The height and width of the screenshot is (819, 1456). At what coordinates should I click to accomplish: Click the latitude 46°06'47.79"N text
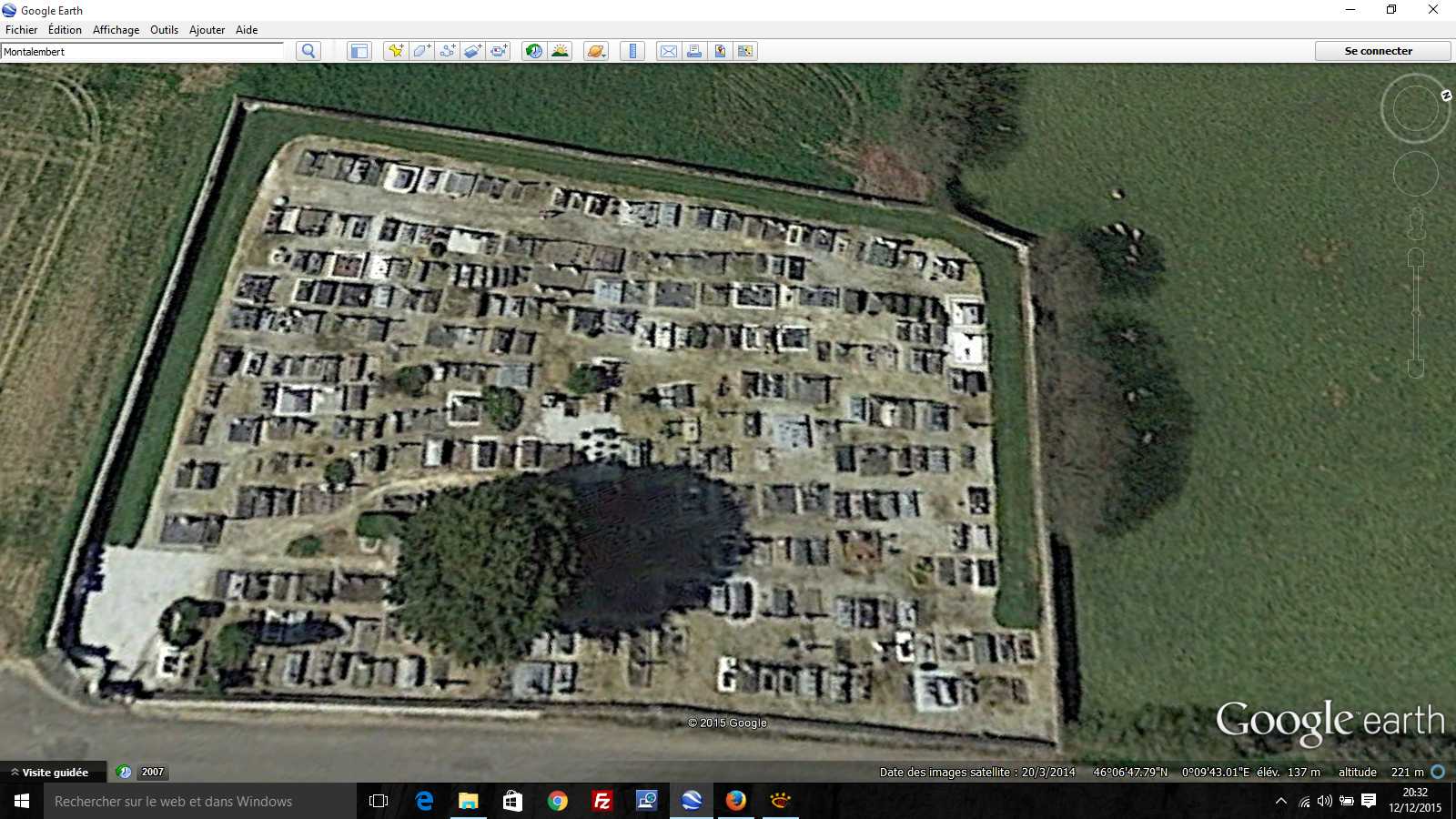point(1130,772)
